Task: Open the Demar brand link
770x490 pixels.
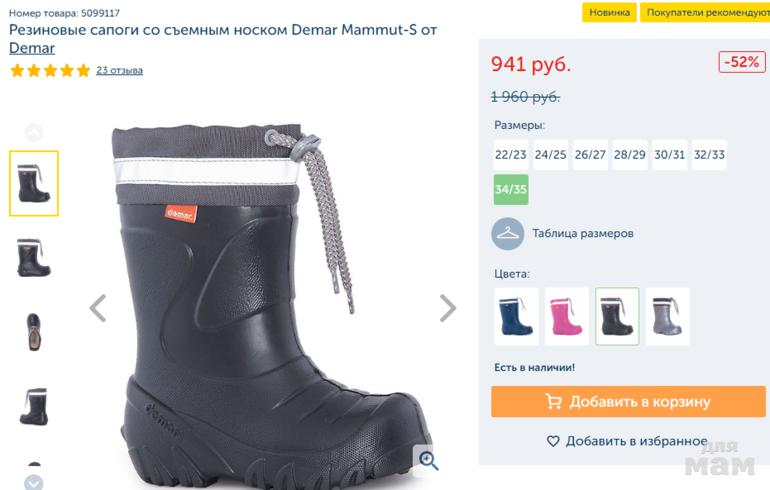Action: pos(32,48)
